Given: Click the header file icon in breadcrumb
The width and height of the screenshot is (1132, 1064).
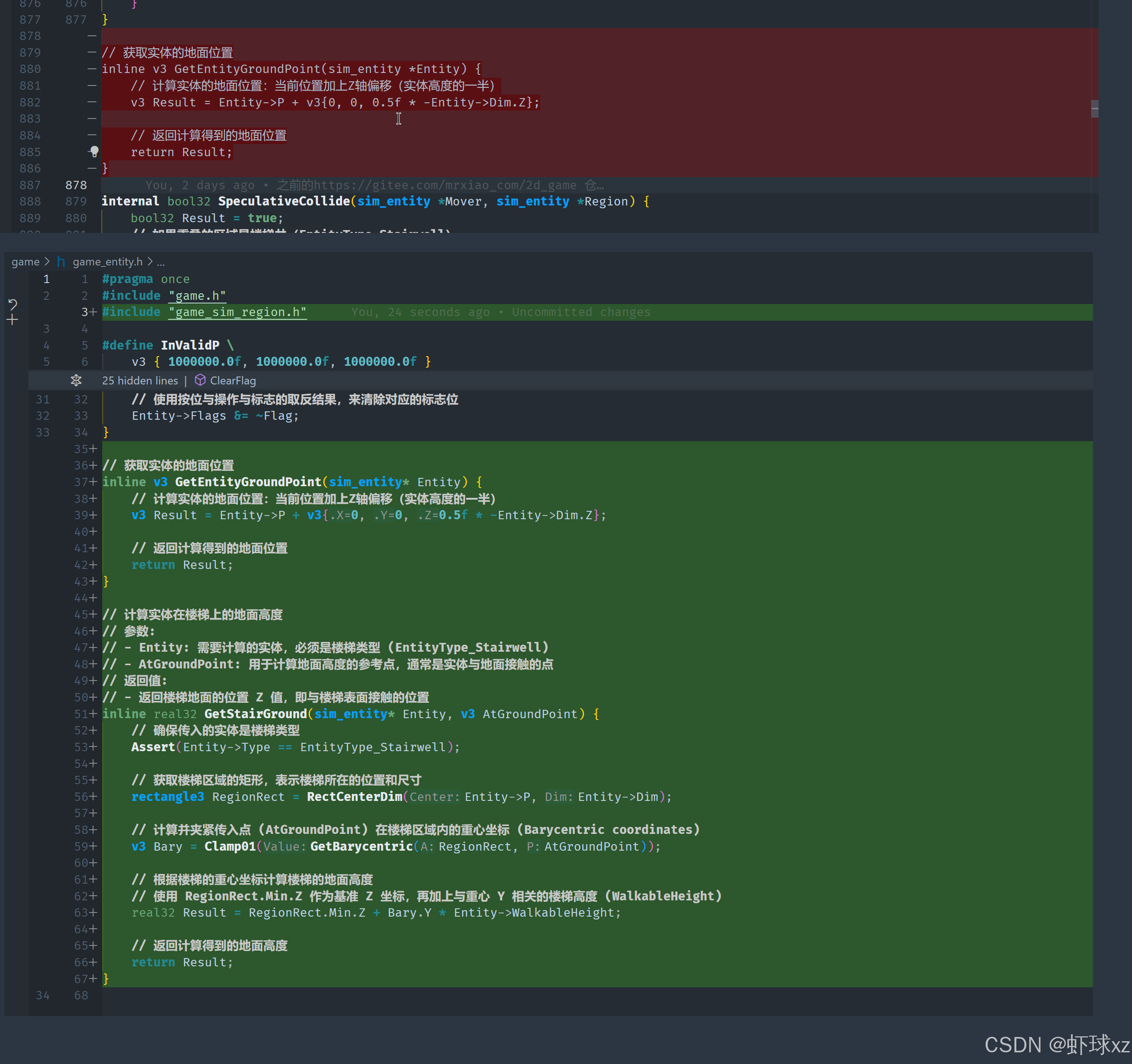Looking at the screenshot, I should 61,261.
